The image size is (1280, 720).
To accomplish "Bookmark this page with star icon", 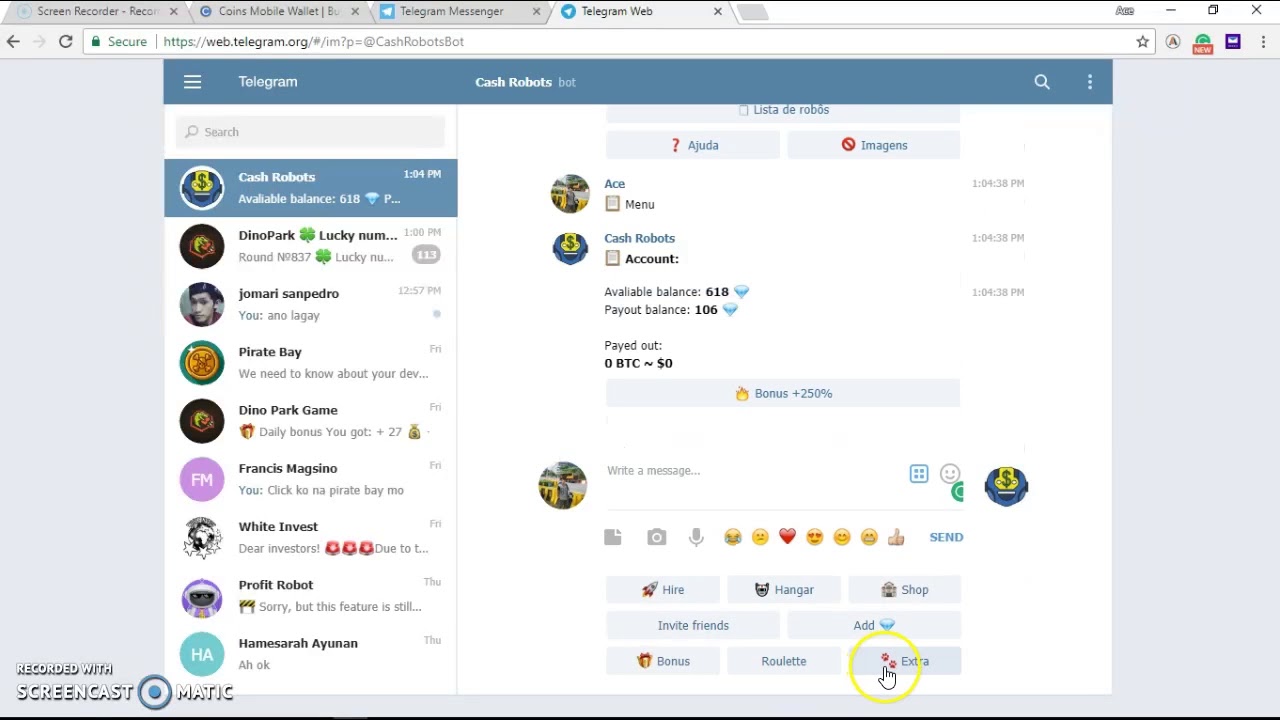I will [x=1143, y=42].
